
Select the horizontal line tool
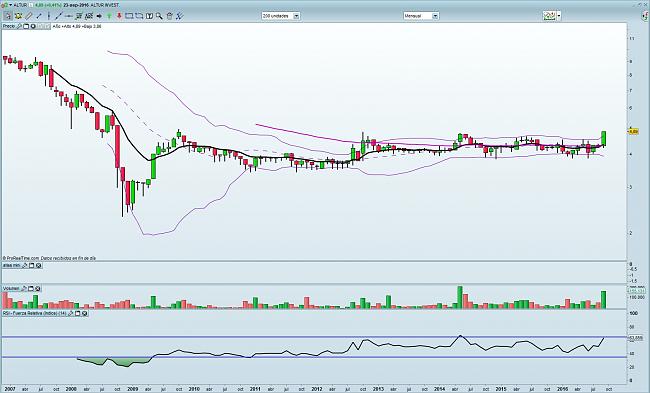tap(68, 16)
